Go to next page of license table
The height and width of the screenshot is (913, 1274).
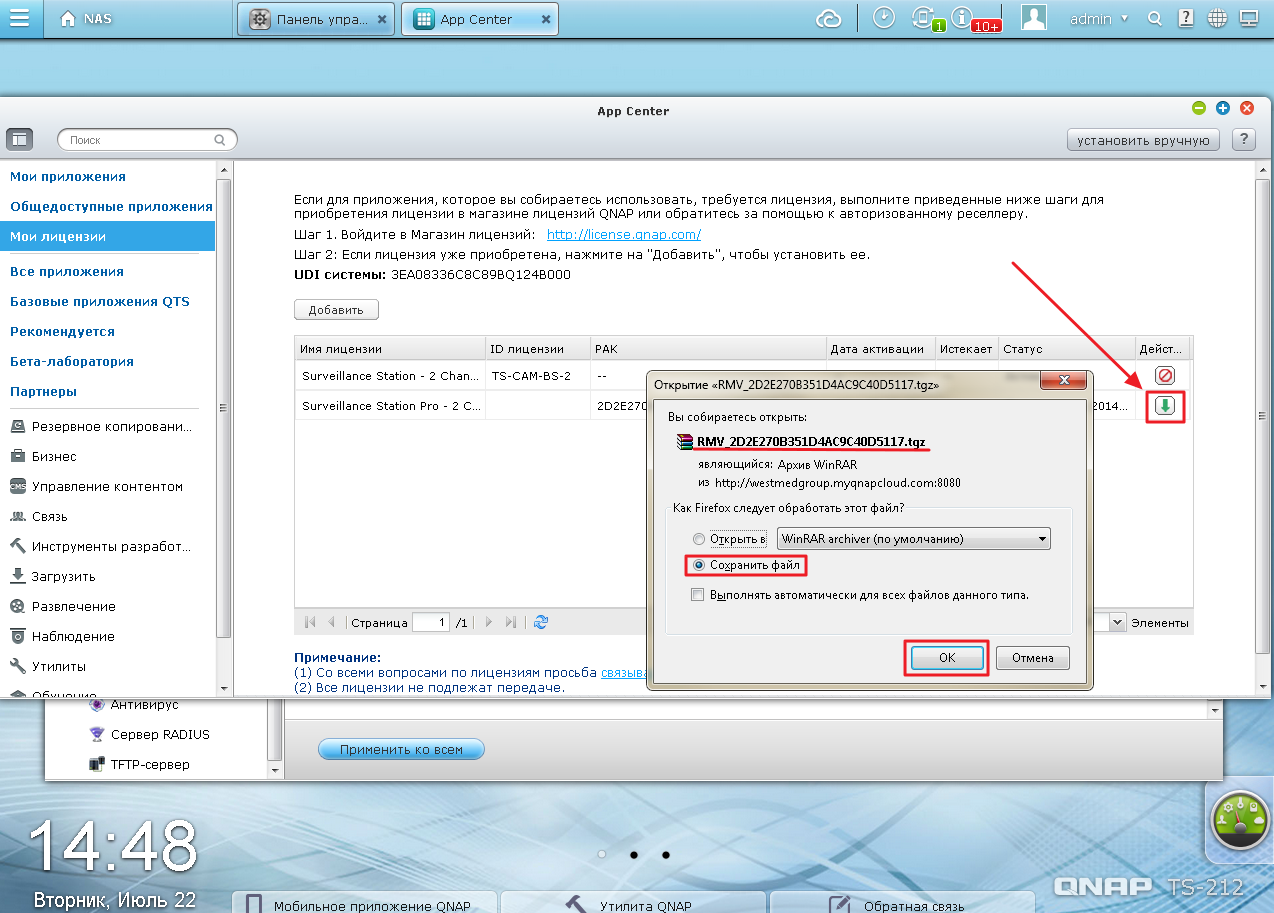488,622
